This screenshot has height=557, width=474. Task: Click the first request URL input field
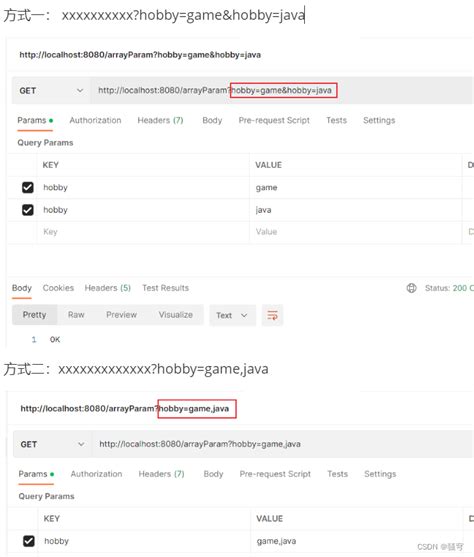[x=281, y=91]
